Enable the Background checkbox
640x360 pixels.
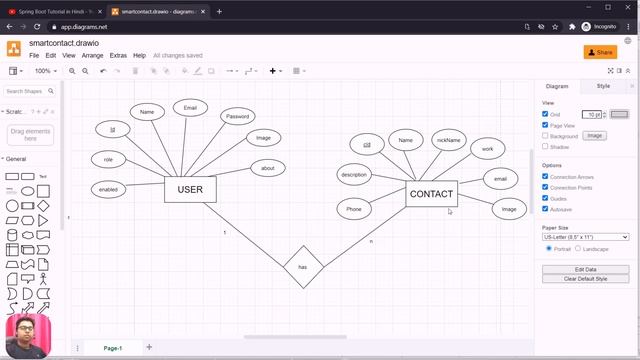click(x=545, y=136)
